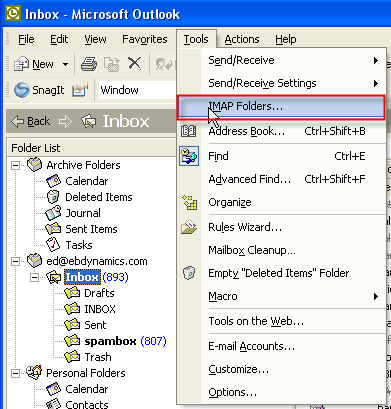Choose Address Book... menu entry
The width and height of the screenshot is (391, 409).
[x=282, y=131]
